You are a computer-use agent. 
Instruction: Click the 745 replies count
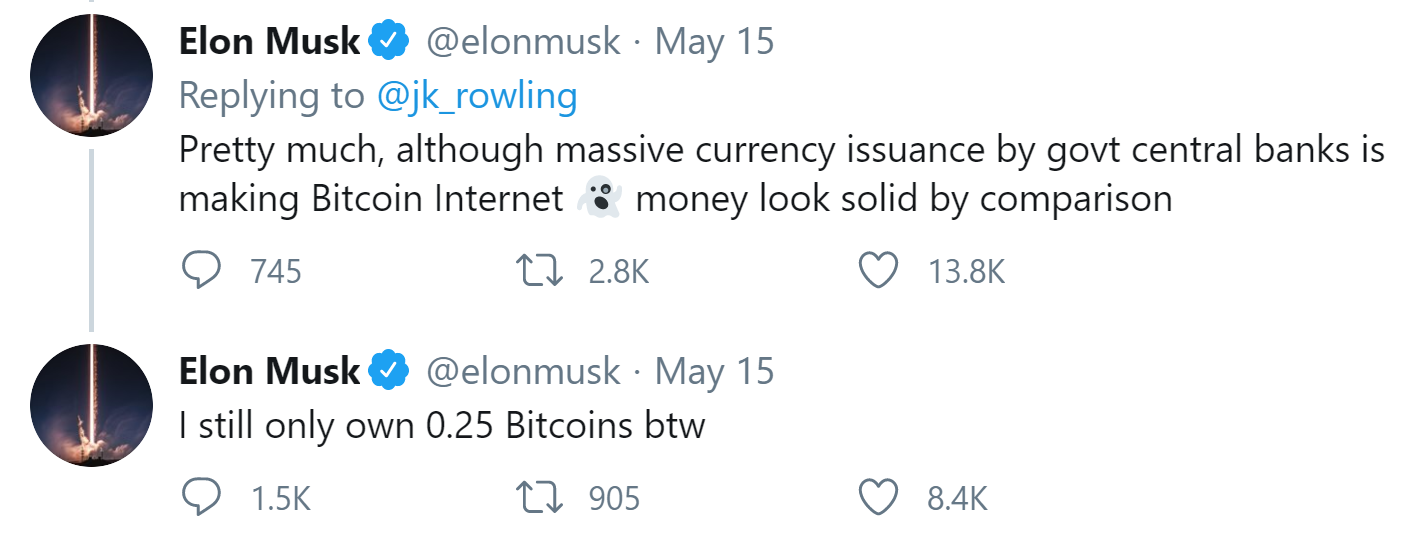click(277, 272)
